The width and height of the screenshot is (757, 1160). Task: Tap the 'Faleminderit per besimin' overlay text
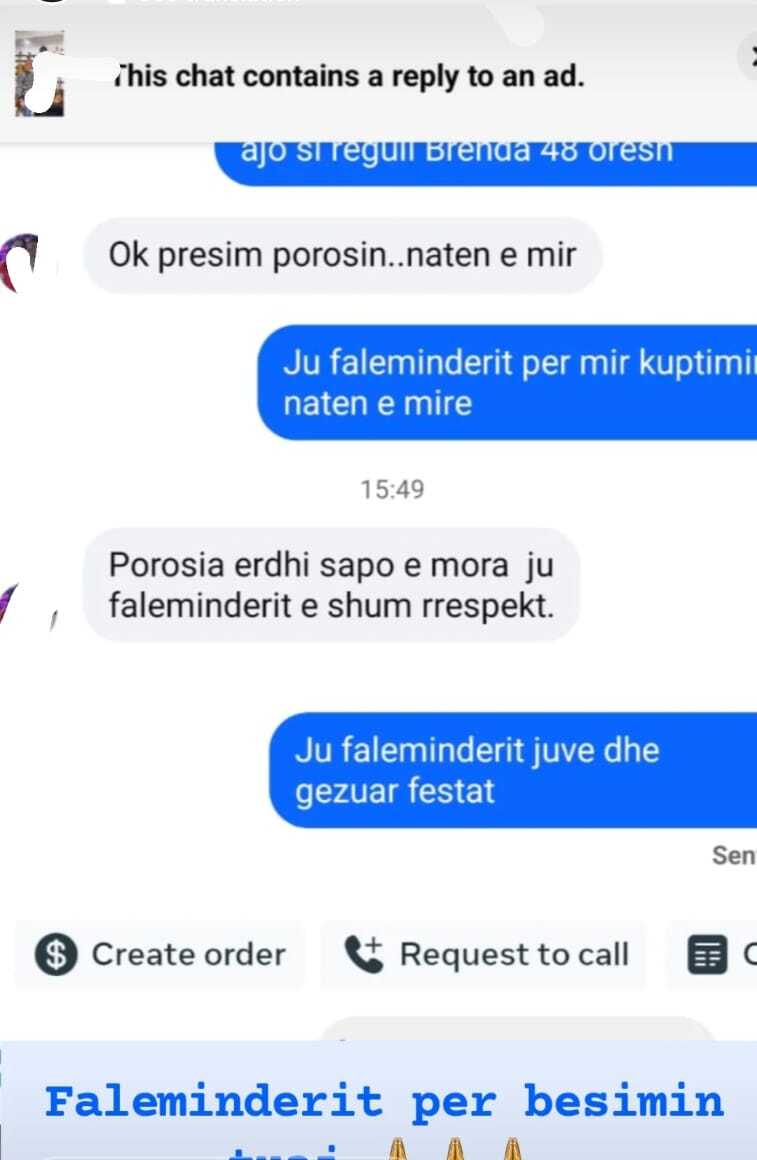(x=384, y=1102)
